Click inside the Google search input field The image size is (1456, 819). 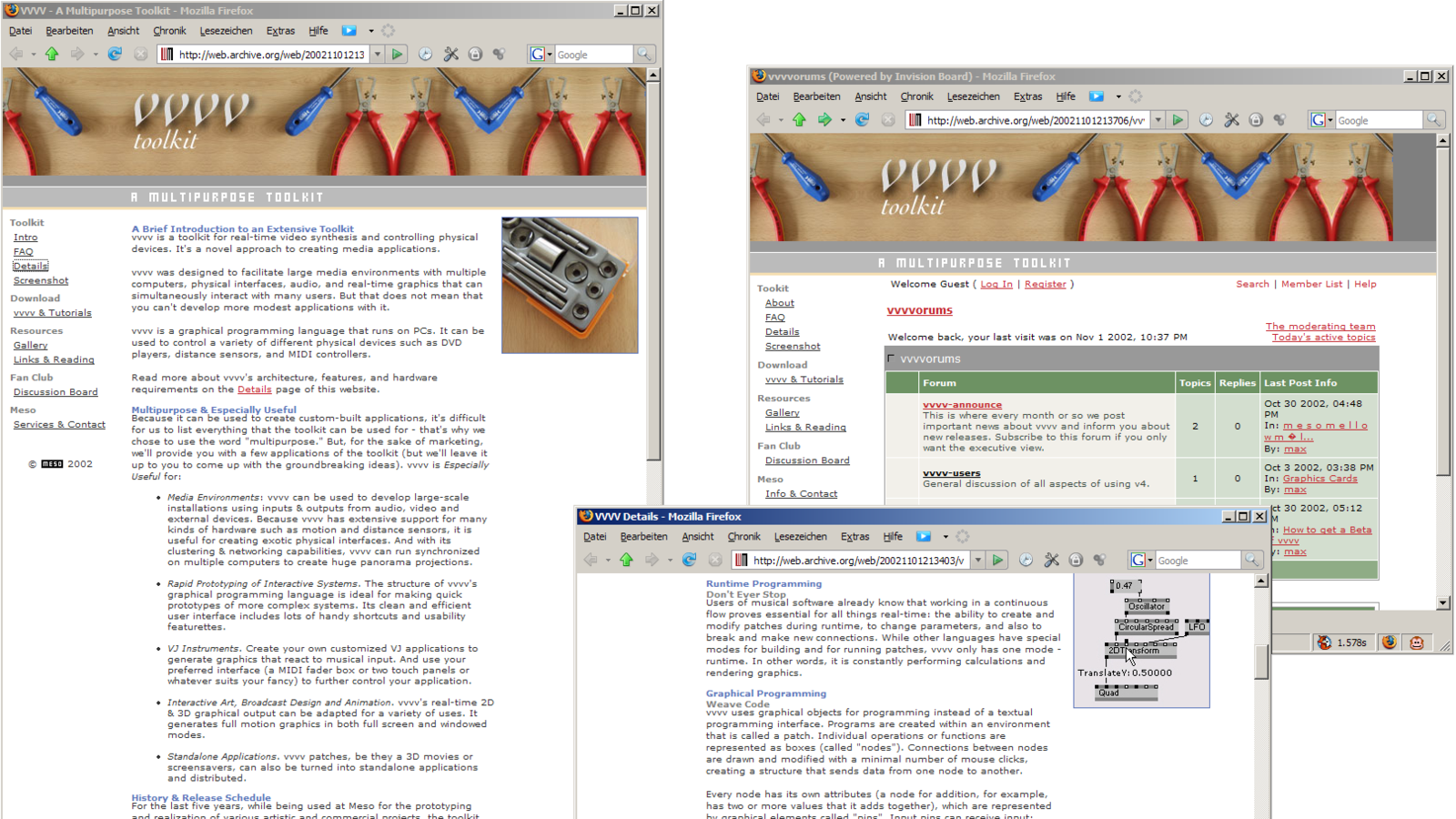tap(1197, 560)
